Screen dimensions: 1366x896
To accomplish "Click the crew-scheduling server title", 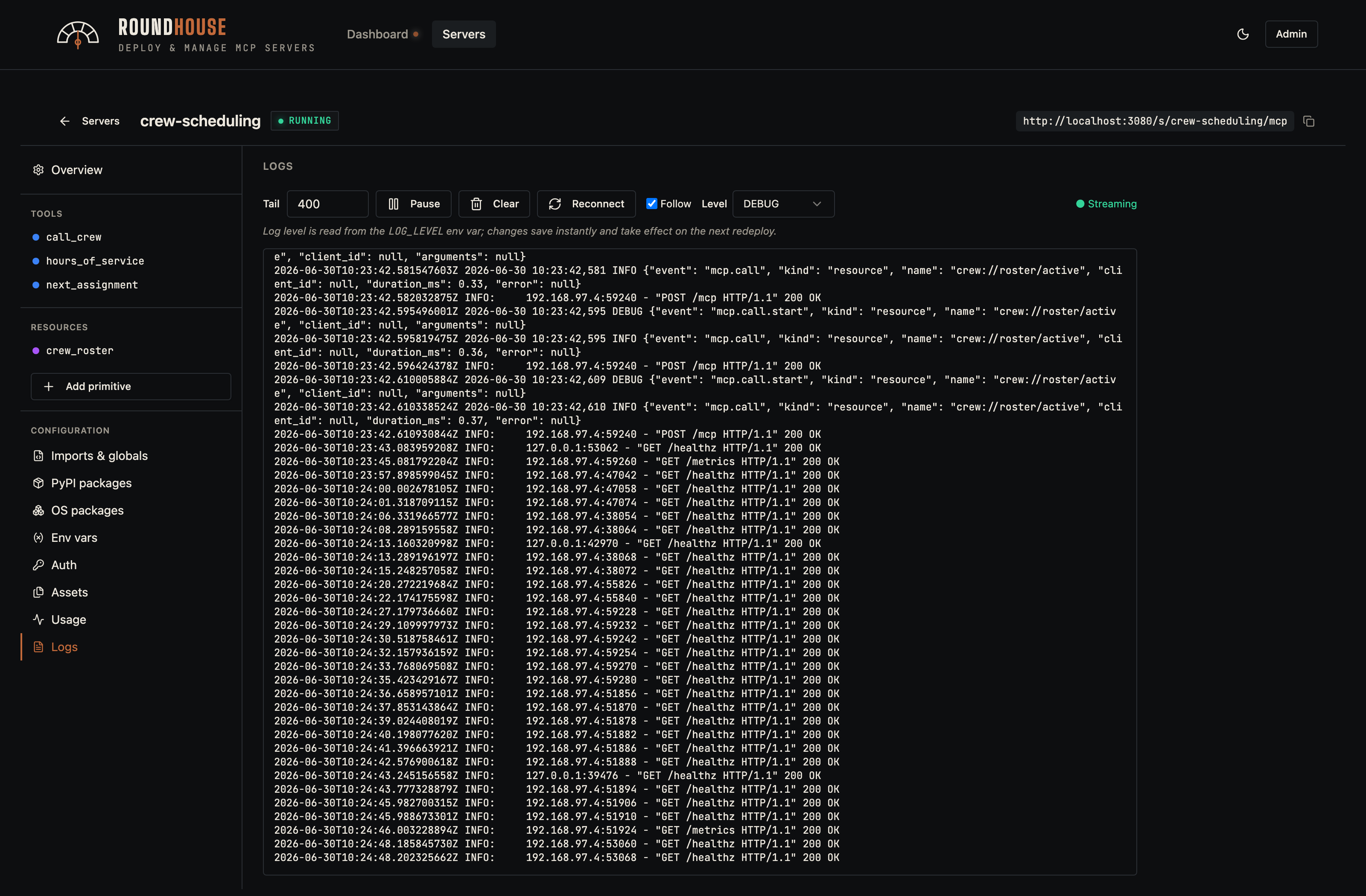I will pos(200,121).
